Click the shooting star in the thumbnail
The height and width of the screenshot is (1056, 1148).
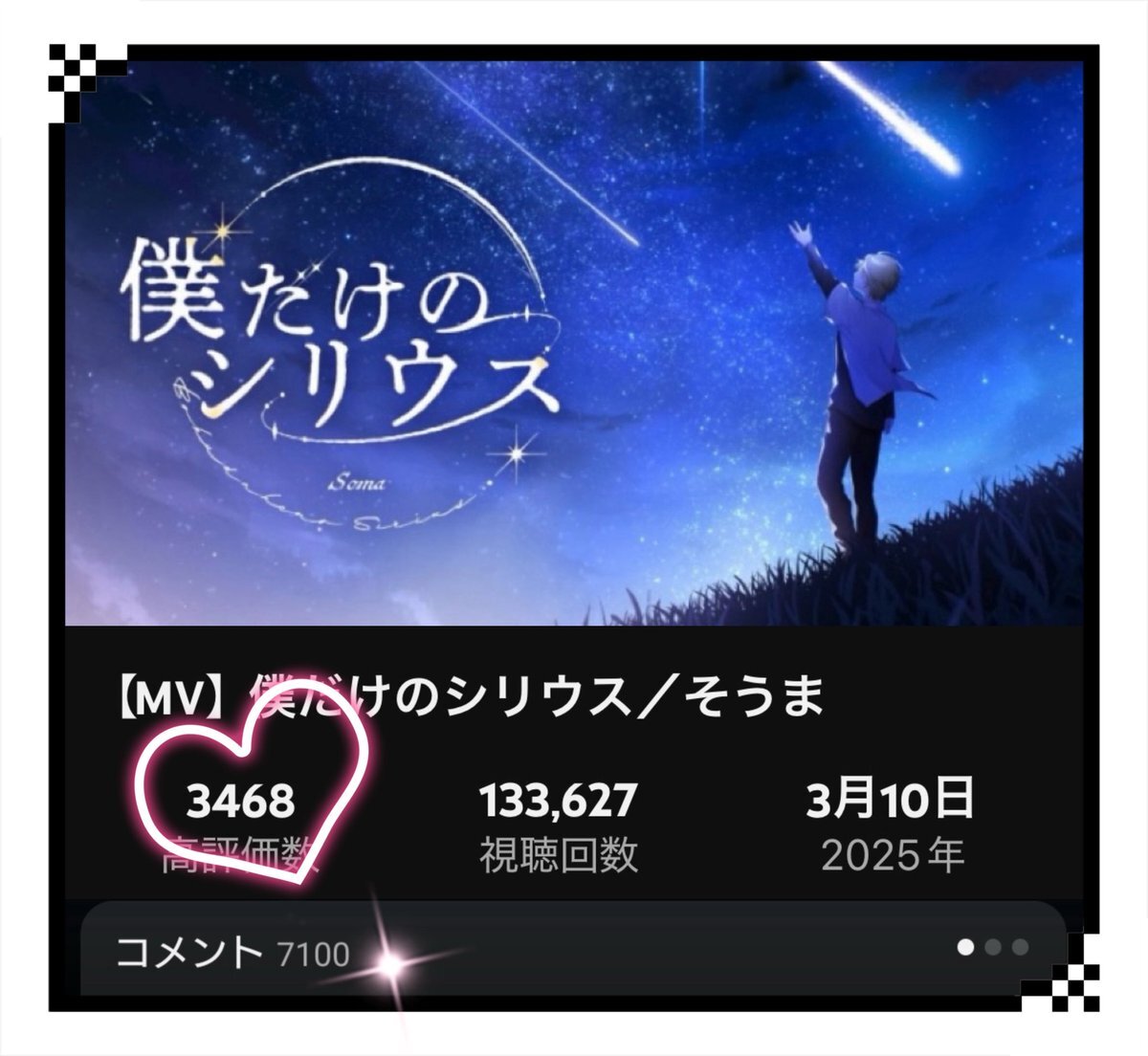click(890, 117)
